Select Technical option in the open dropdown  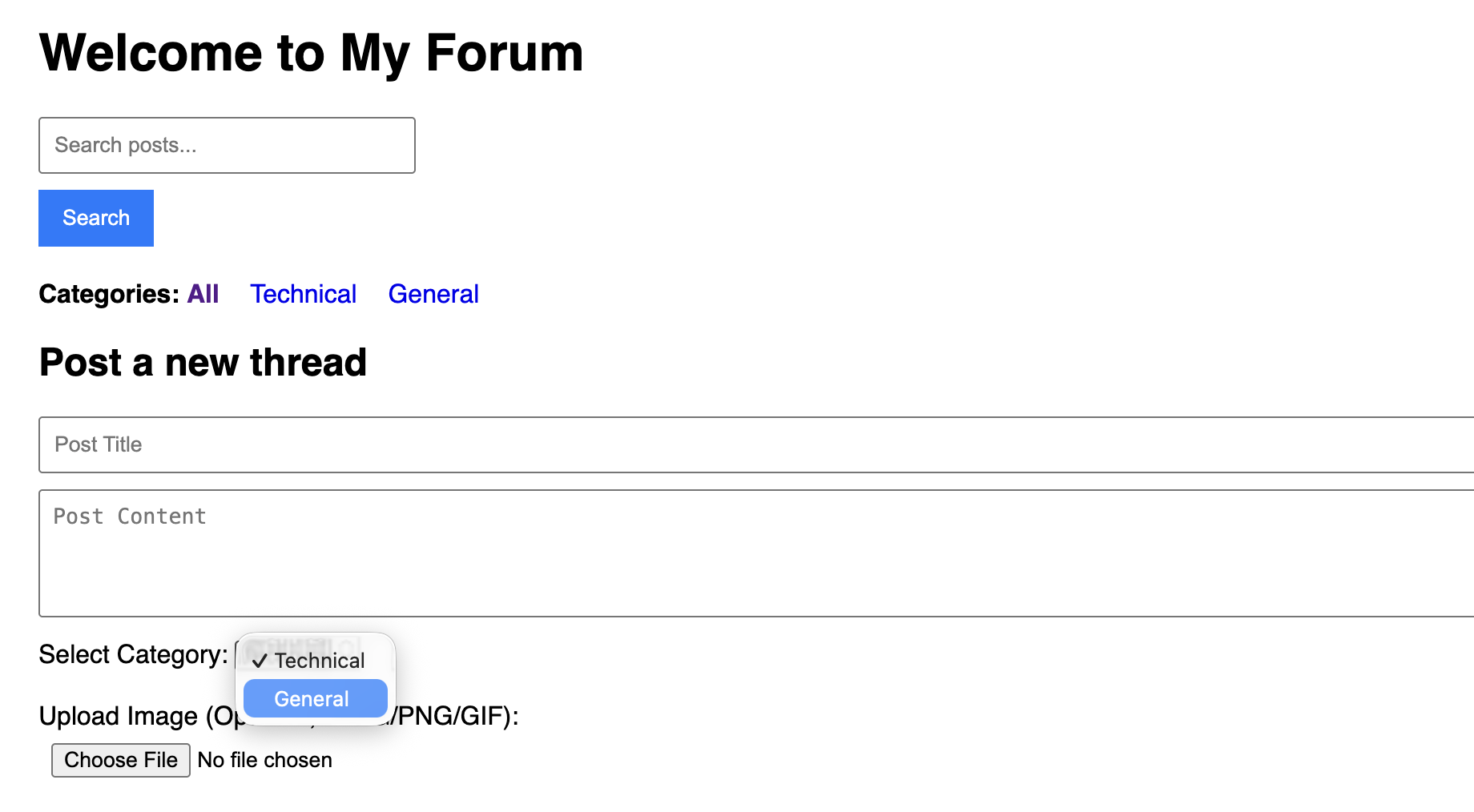coord(319,660)
